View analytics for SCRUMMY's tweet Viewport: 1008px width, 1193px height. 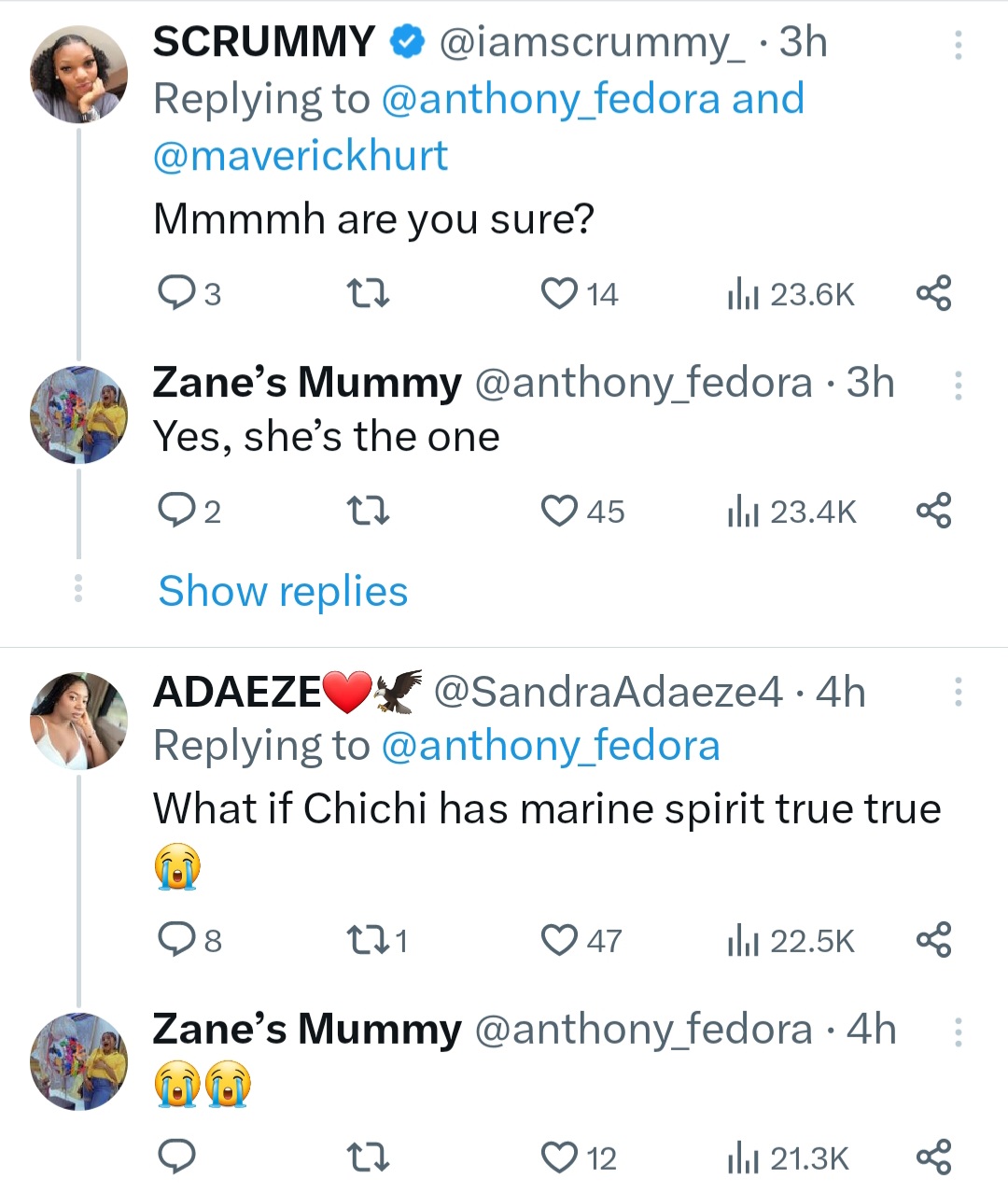click(744, 292)
